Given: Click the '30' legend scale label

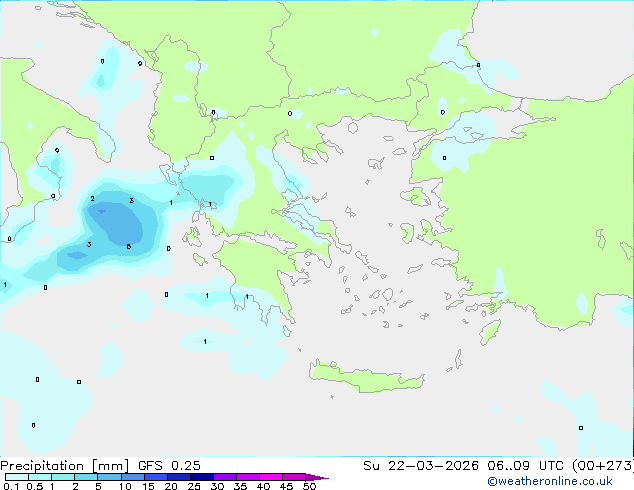Looking at the screenshot, I should point(217,486).
